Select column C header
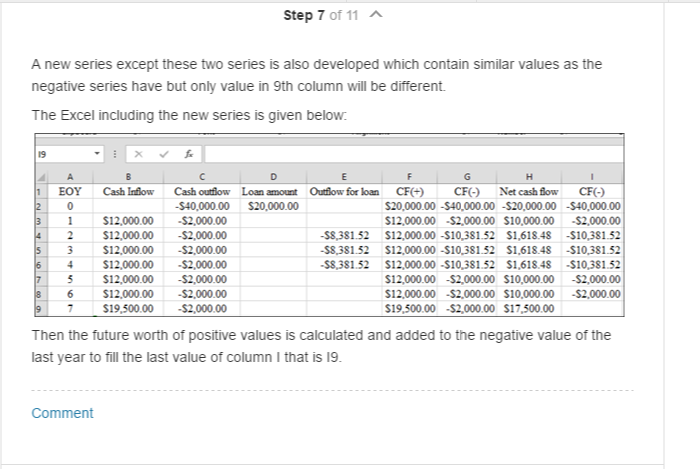Viewport: 700px width, 469px height. (x=202, y=177)
